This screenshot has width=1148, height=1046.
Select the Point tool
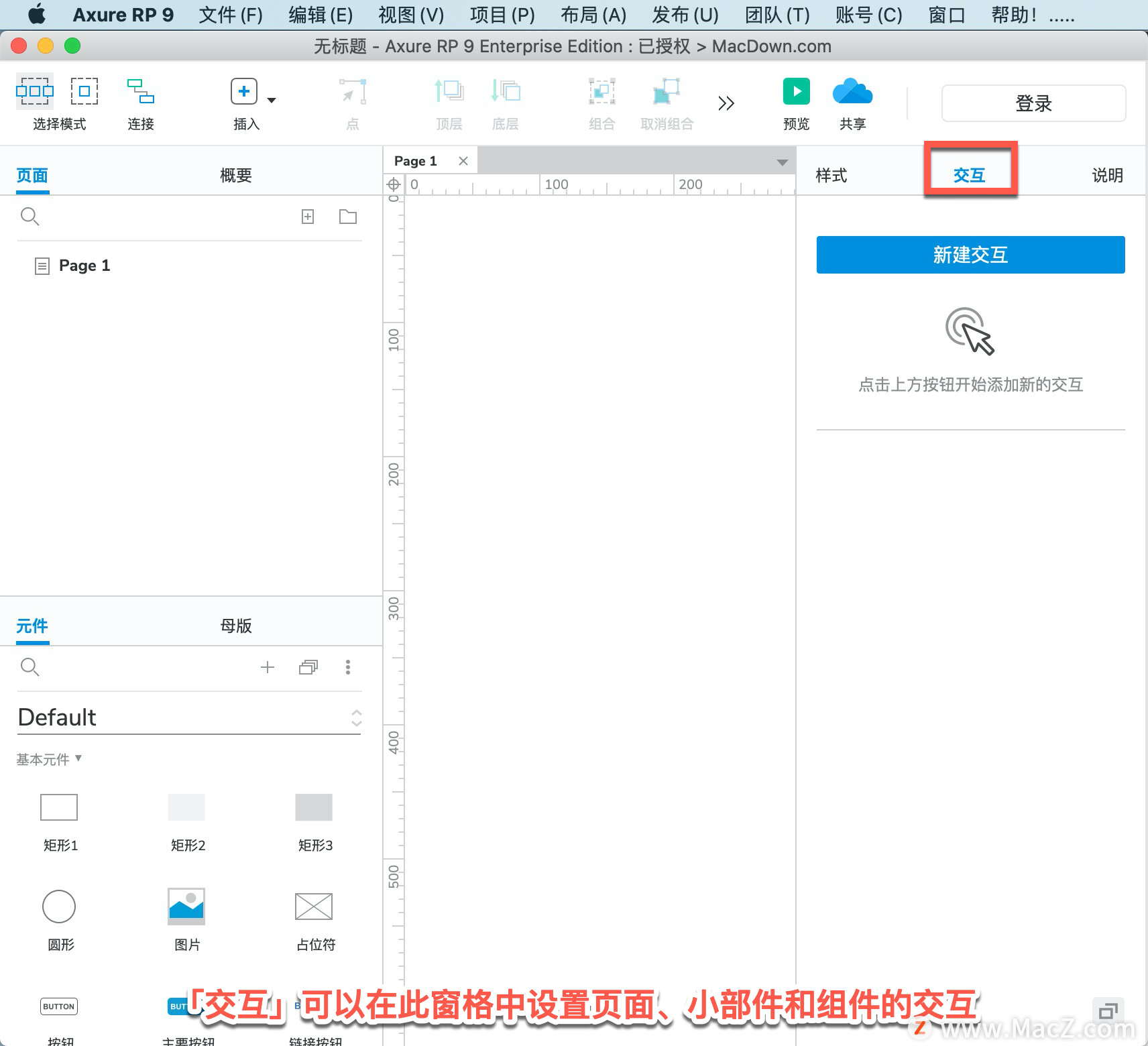click(x=353, y=91)
